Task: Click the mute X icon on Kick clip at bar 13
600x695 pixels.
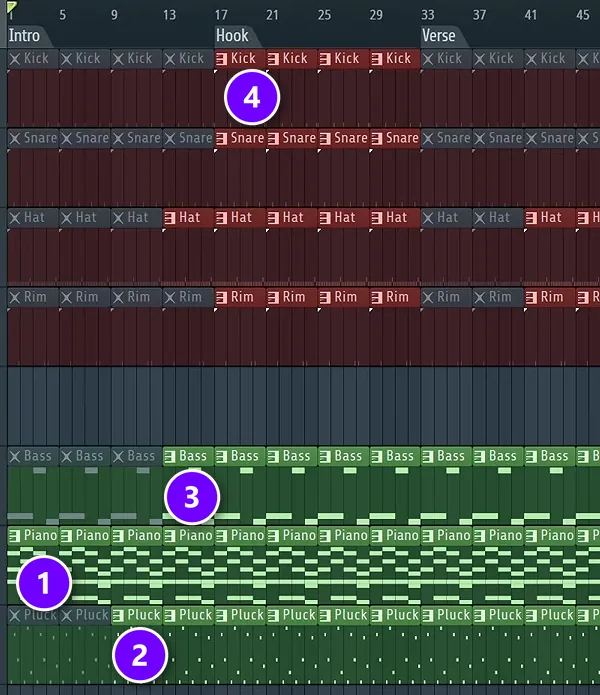Action: point(170,59)
